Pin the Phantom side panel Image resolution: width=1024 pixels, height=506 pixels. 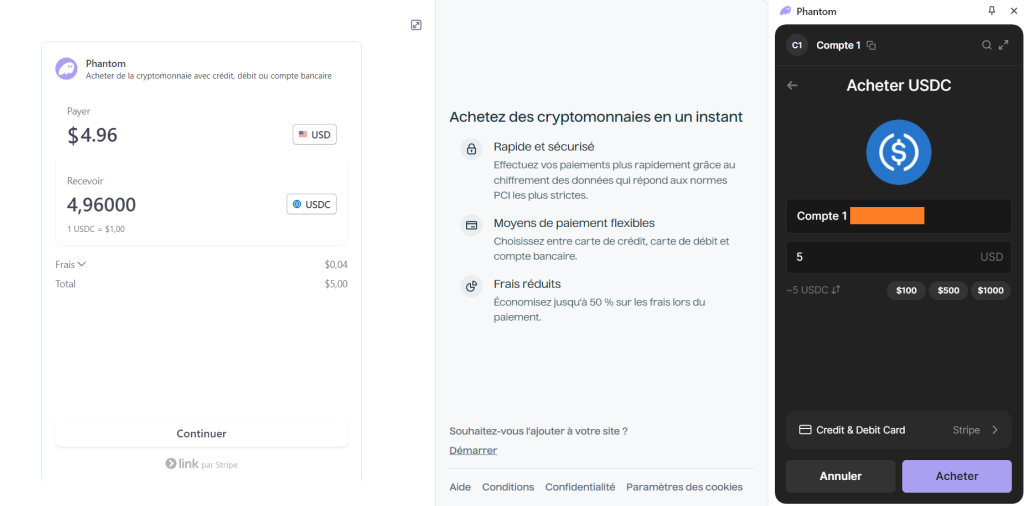[x=992, y=11]
